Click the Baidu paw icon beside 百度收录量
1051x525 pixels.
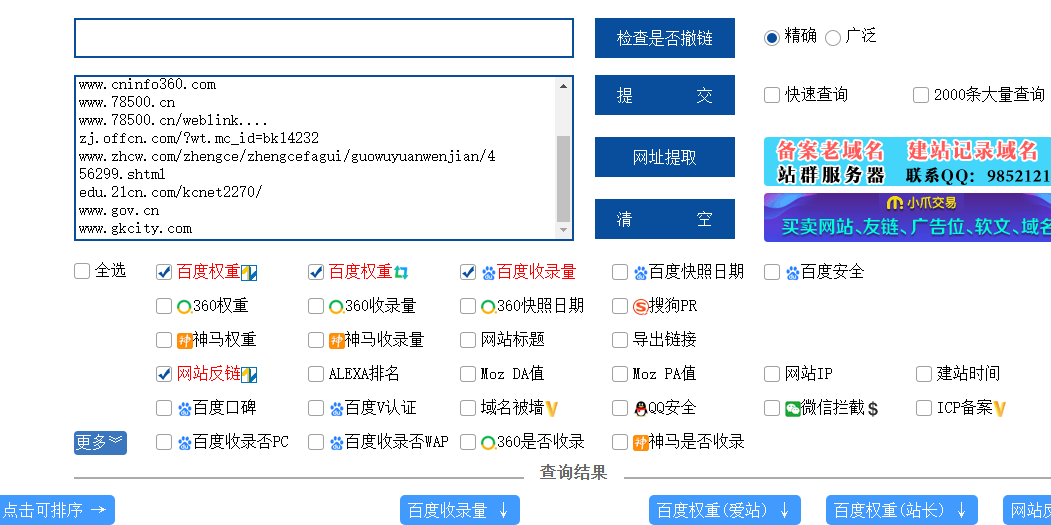tap(489, 273)
